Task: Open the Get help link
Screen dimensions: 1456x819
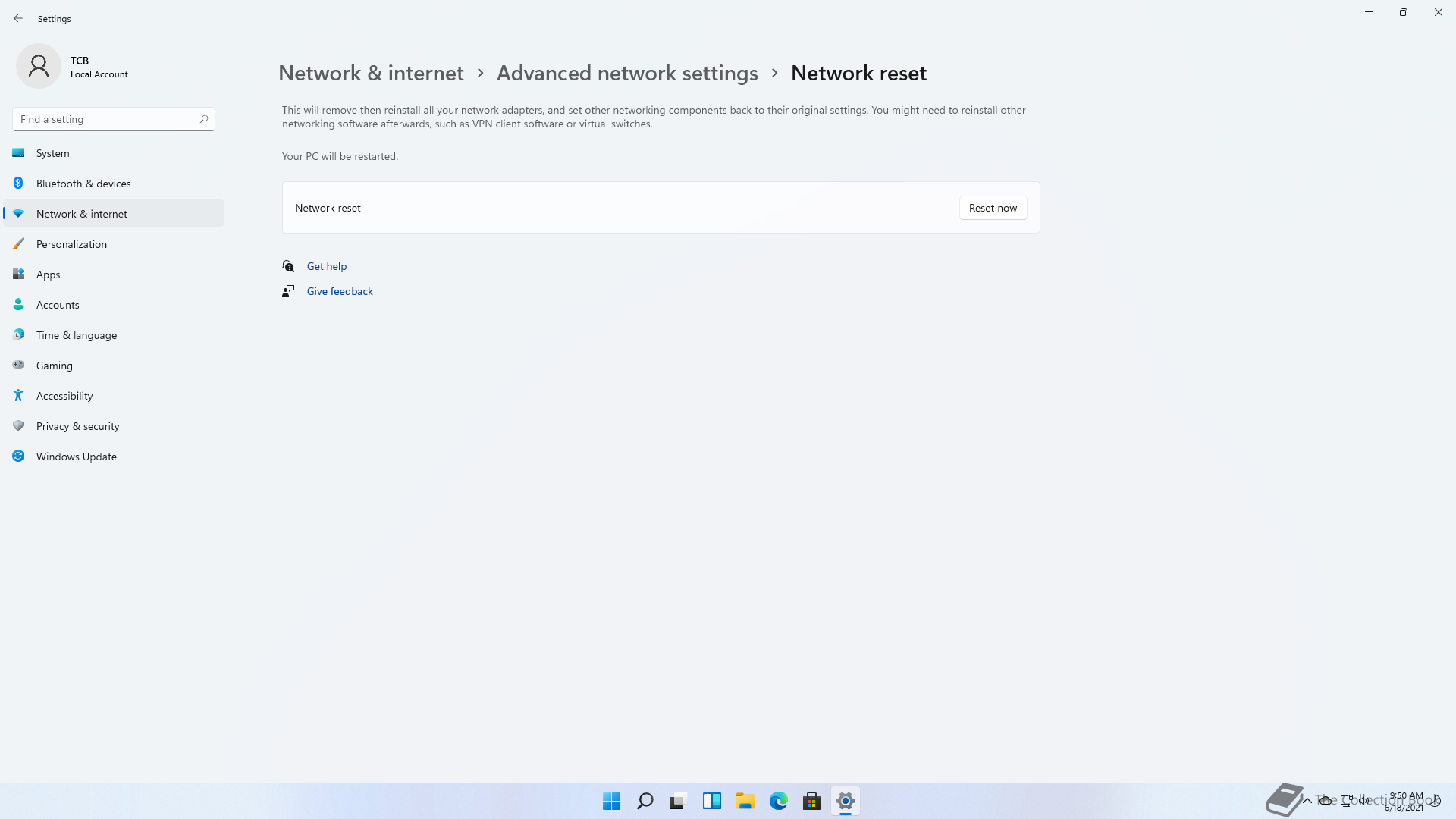Action: tap(327, 266)
